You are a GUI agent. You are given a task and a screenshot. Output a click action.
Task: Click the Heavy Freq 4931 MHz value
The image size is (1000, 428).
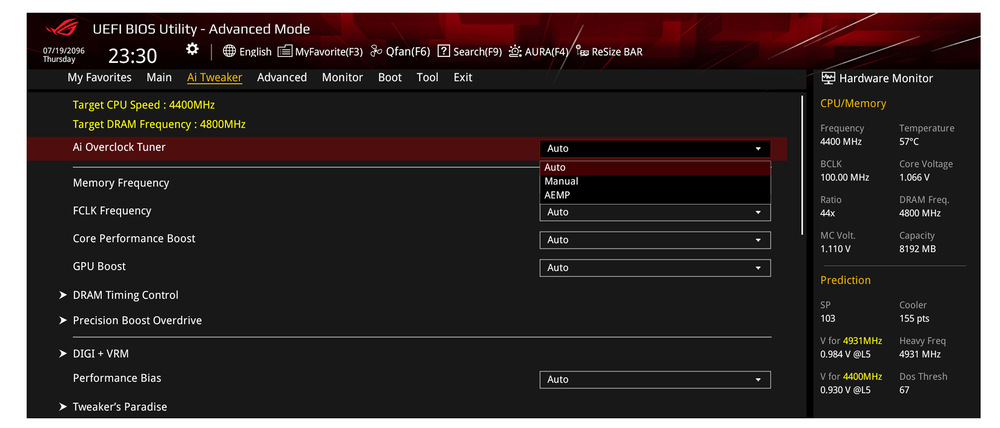click(x=920, y=354)
